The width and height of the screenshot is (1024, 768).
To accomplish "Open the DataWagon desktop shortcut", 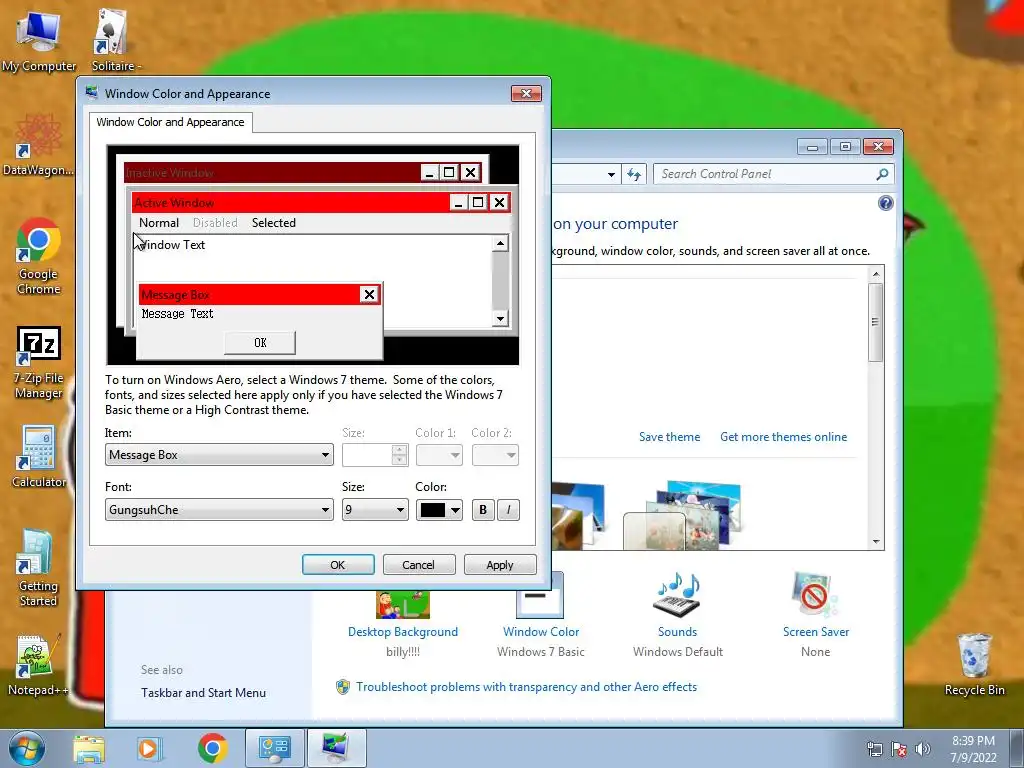I will 38,145.
